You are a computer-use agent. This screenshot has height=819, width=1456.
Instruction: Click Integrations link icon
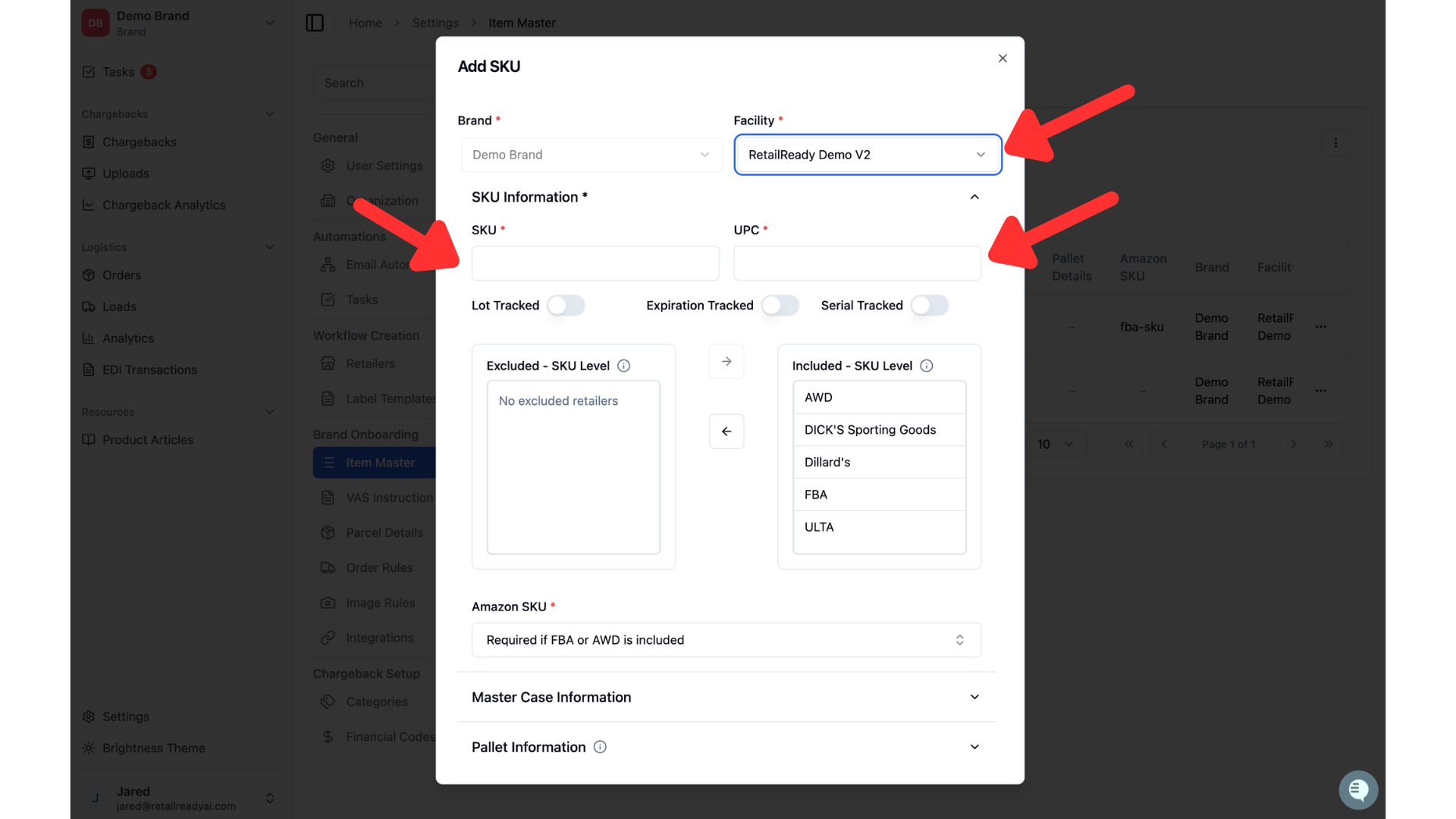point(328,638)
